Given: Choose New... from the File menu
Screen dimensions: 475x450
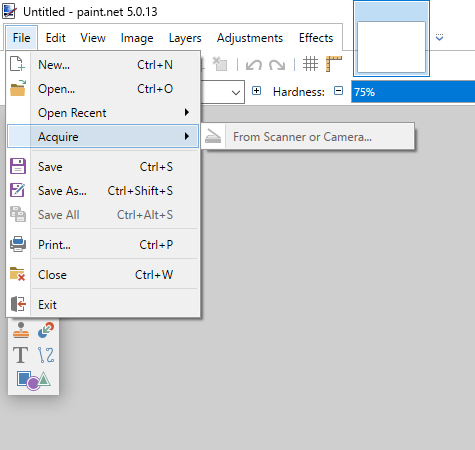Looking at the screenshot, I should (x=103, y=65).
